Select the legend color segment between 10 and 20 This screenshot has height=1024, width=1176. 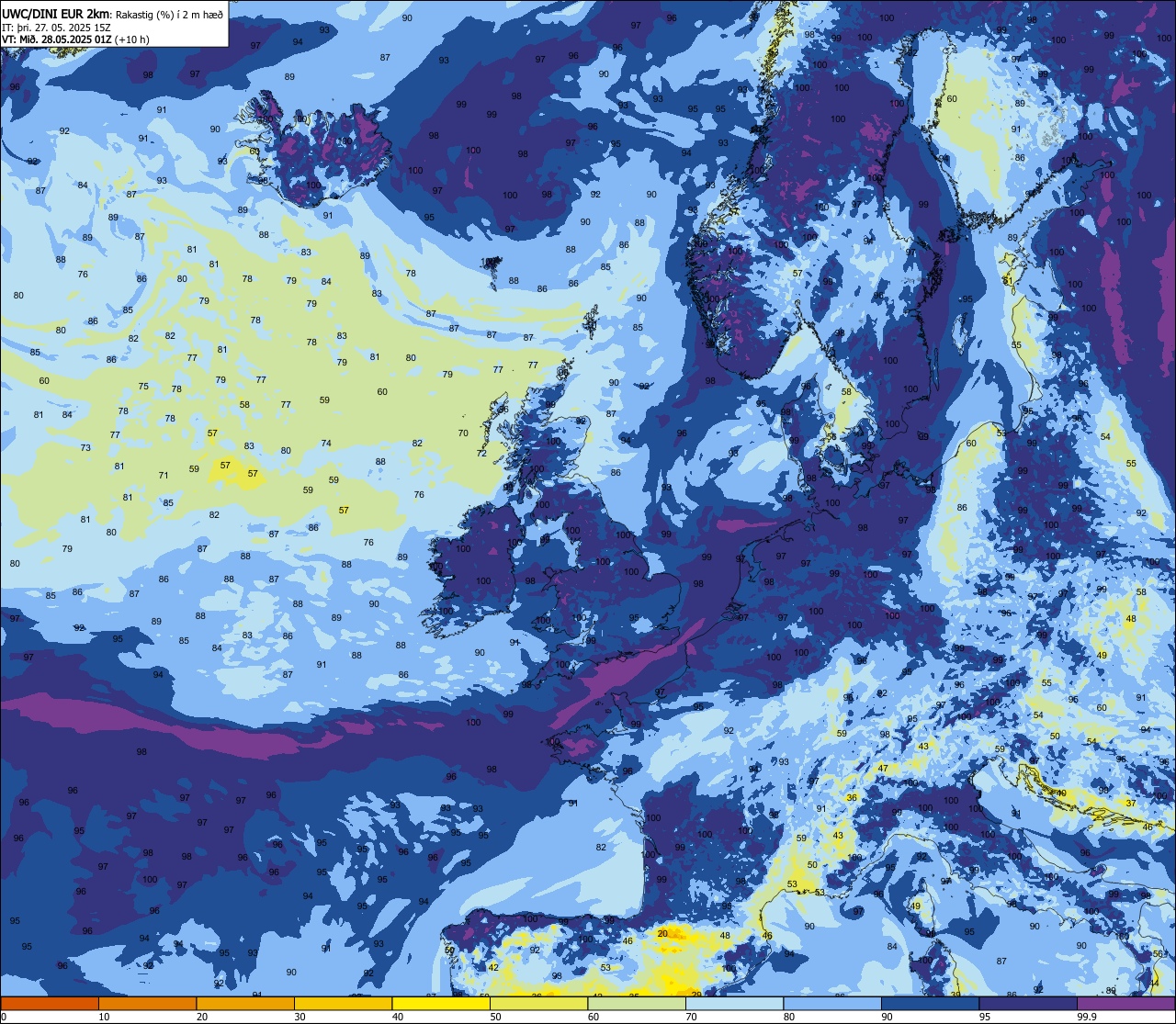(x=147, y=1003)
